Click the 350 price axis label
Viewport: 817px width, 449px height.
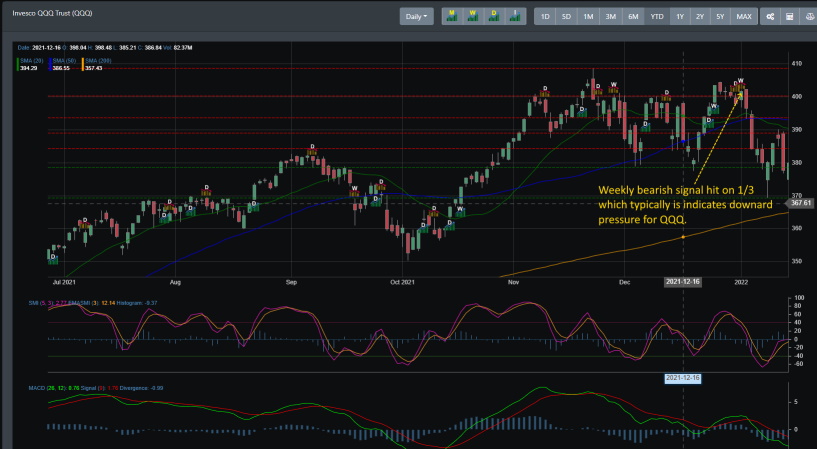pos(797,261)
